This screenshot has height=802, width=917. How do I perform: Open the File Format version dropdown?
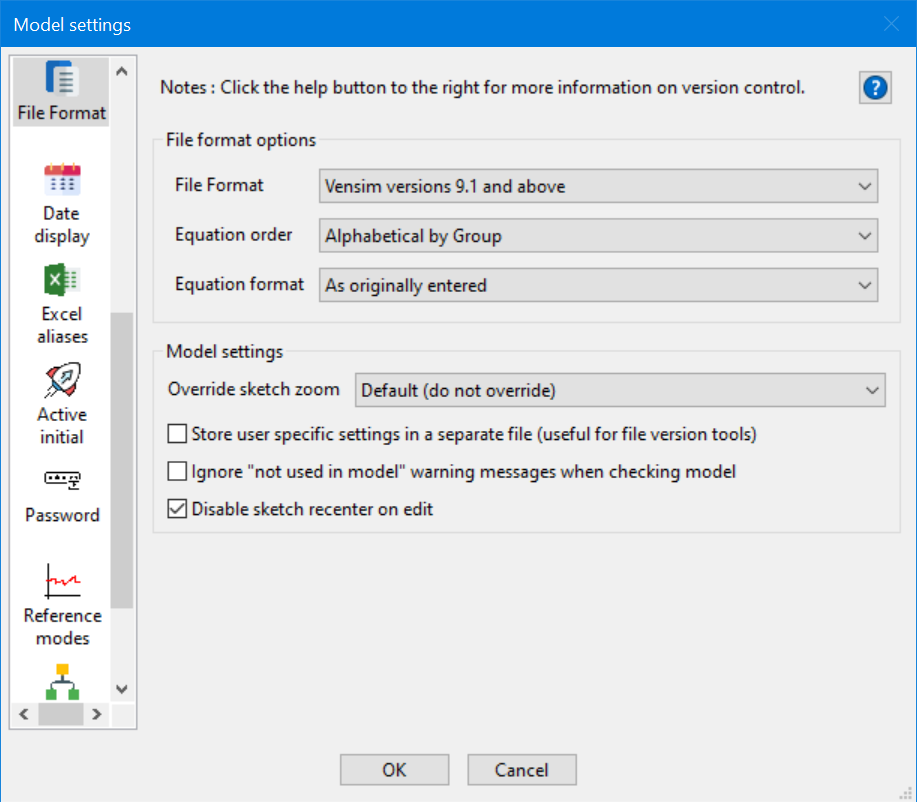point(866,186)
